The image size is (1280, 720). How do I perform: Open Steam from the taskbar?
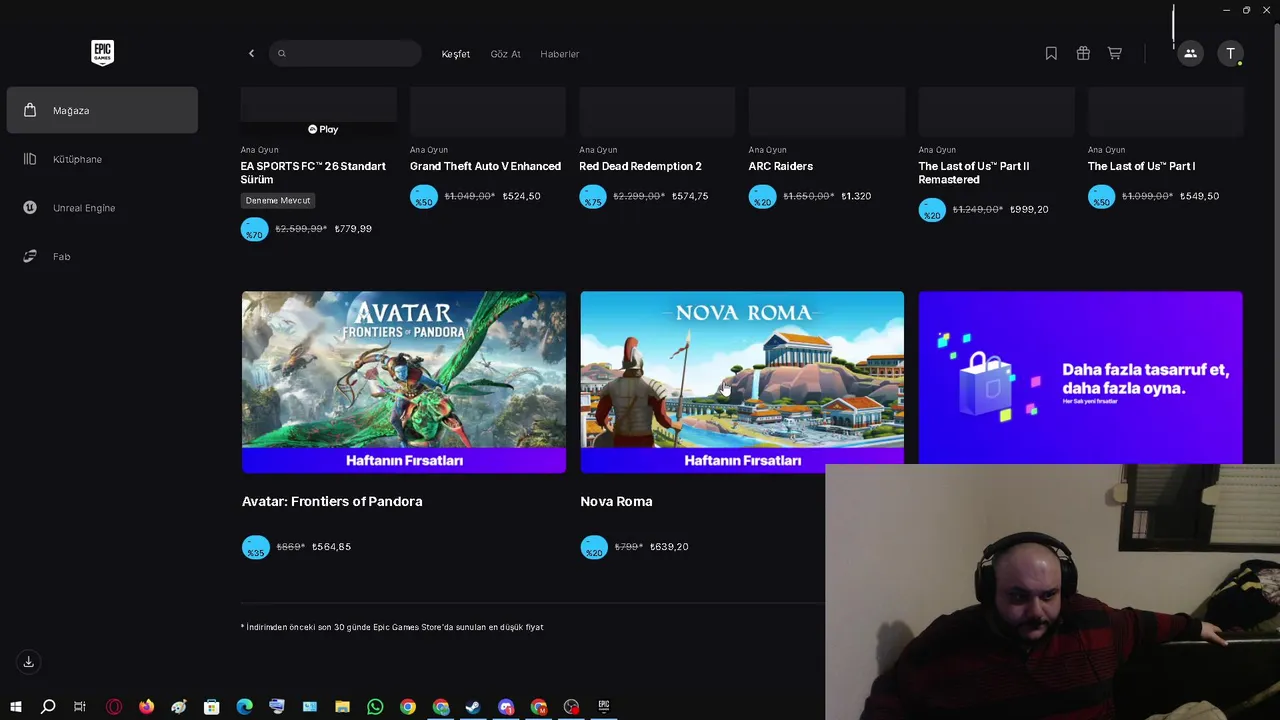click(x=473, y=707)
